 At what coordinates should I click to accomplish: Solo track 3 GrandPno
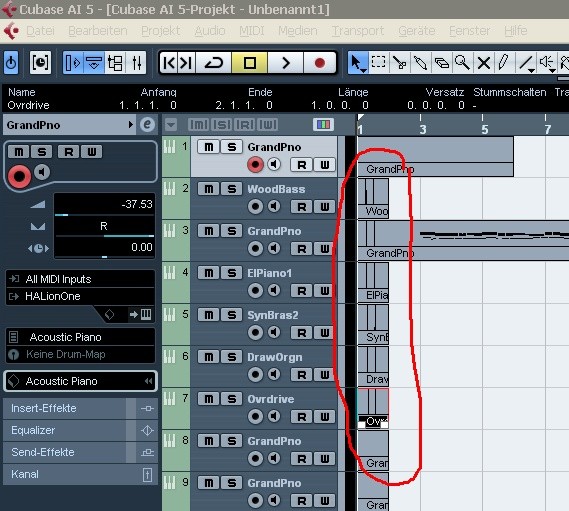tap(232, 231)
